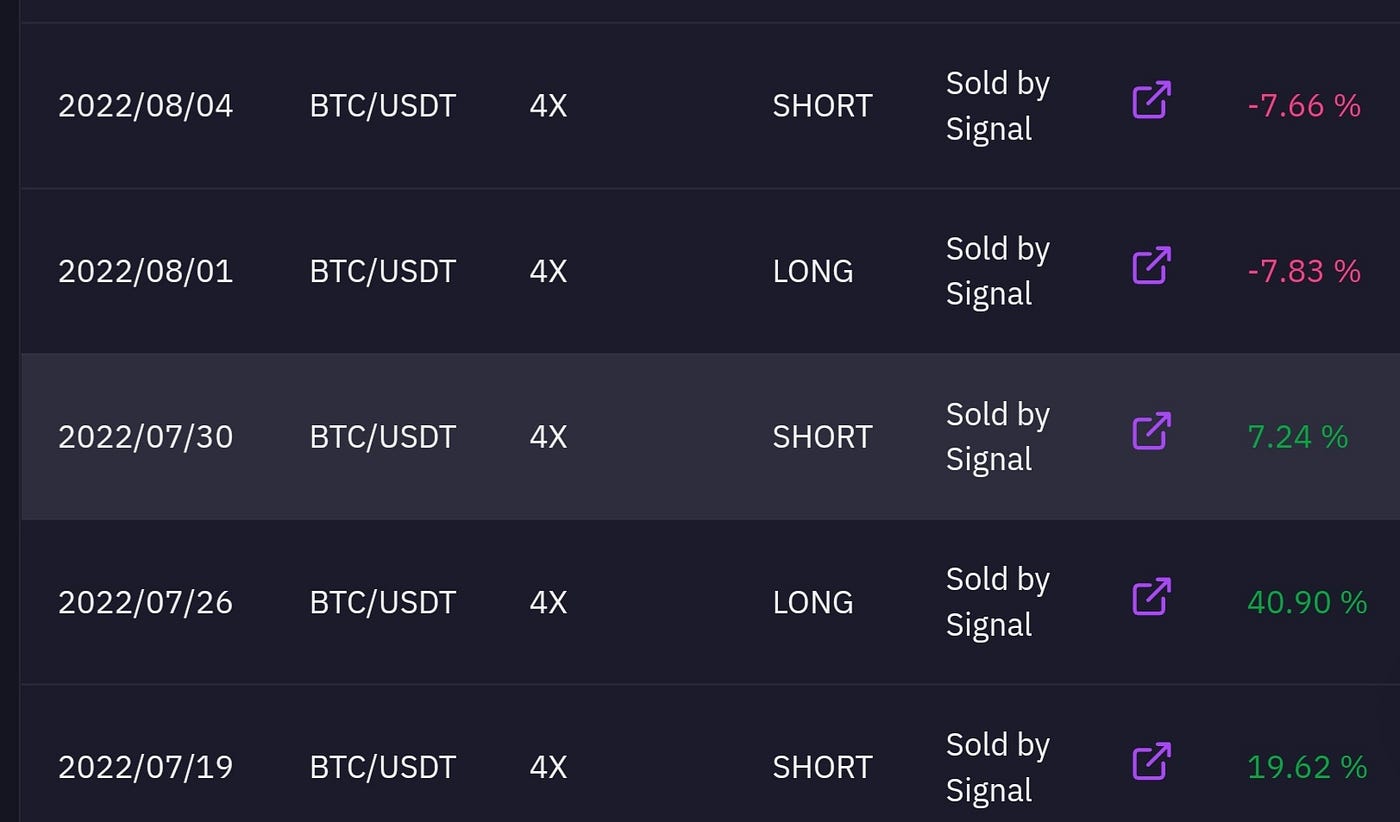The height and width of the screenshot is (822, 1400).
Task: Click Sold by Signal in 40.90 % row
Action: [998, 602]
